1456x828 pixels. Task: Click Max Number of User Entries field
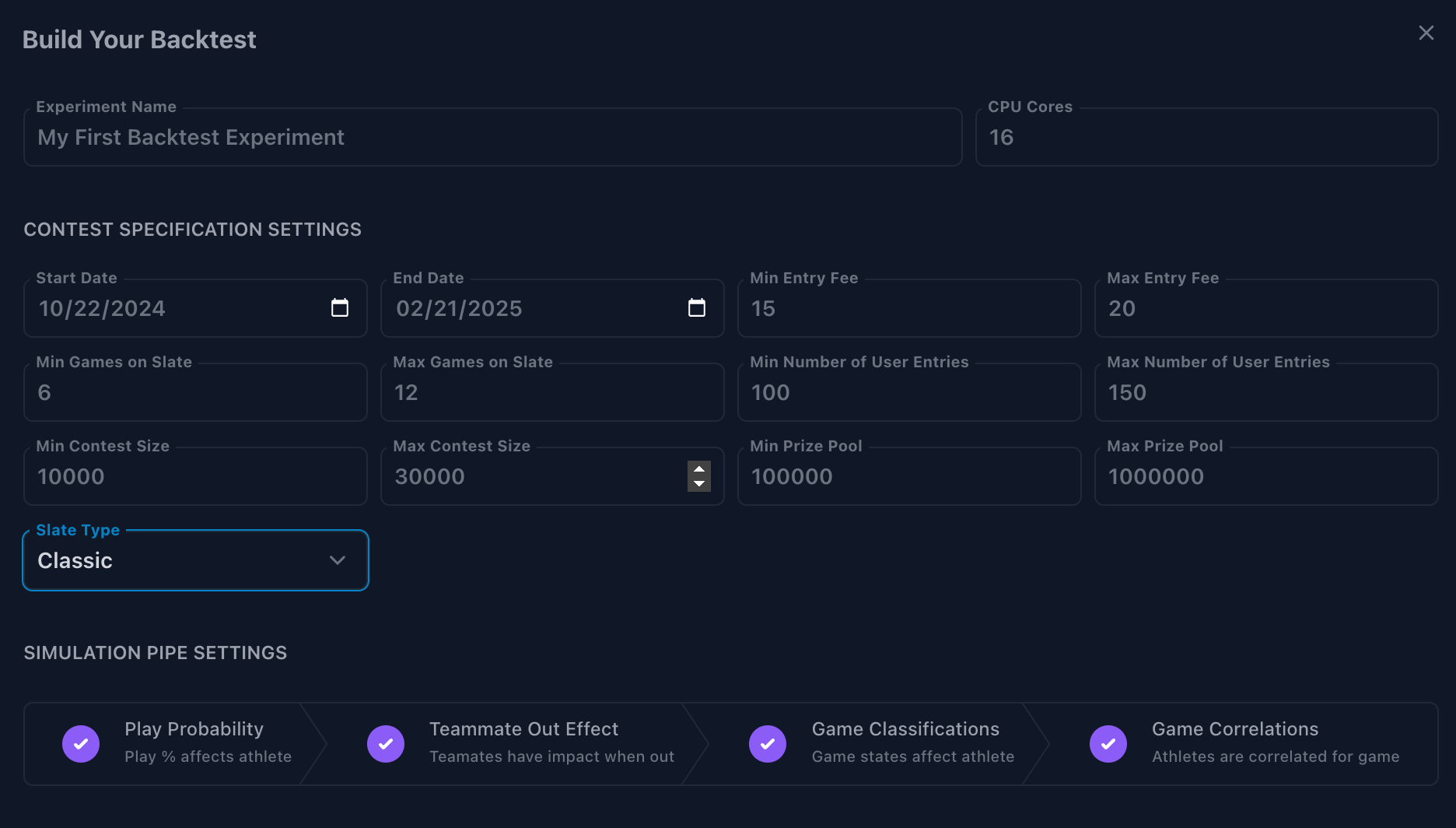coord(1266,392)
